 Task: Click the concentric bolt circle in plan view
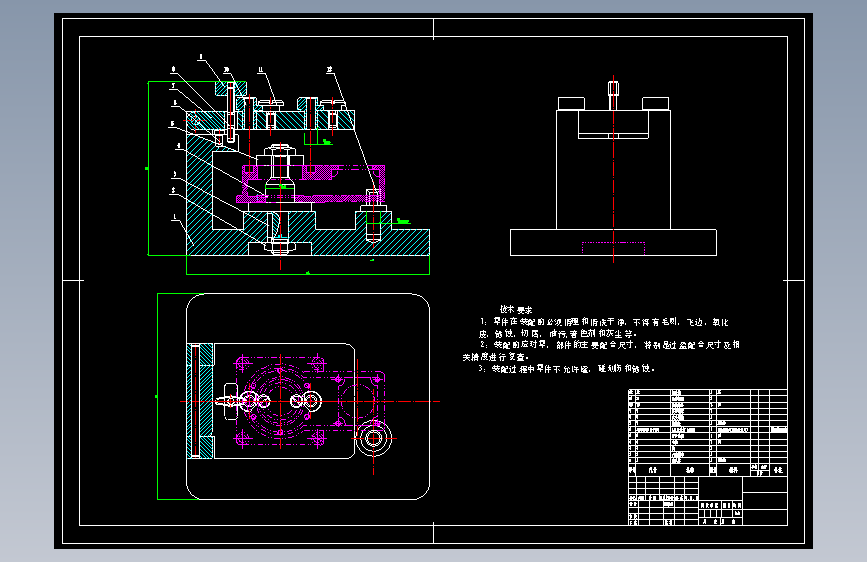(x=373, y=439)
